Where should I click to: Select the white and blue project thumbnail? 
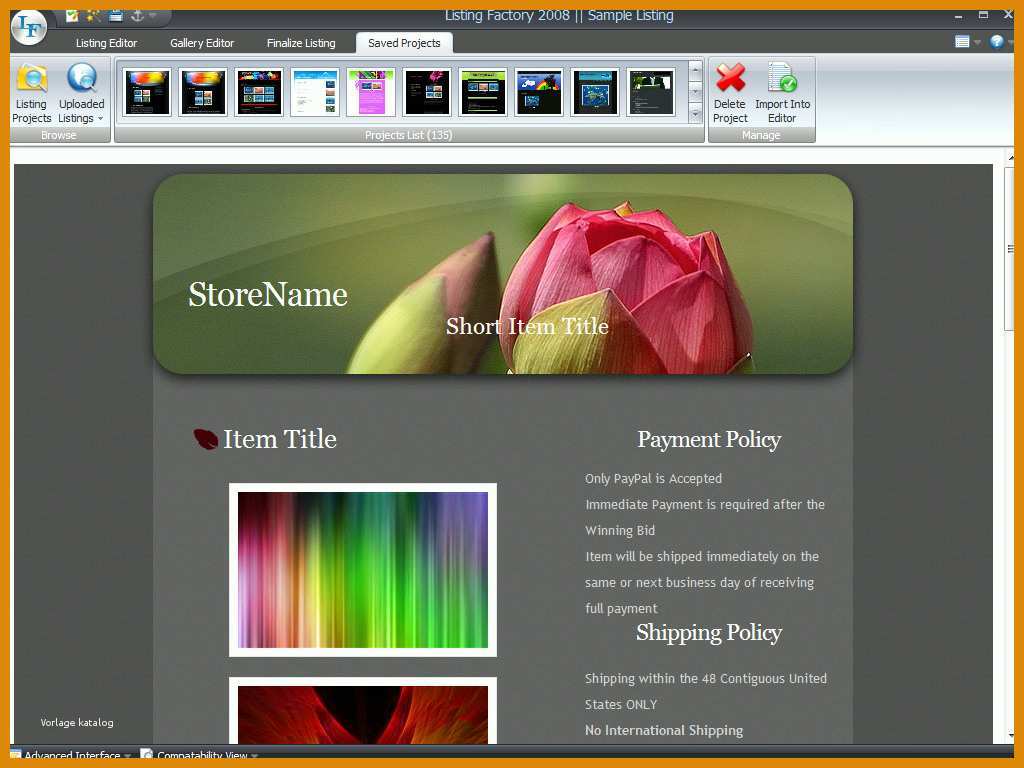315,92
